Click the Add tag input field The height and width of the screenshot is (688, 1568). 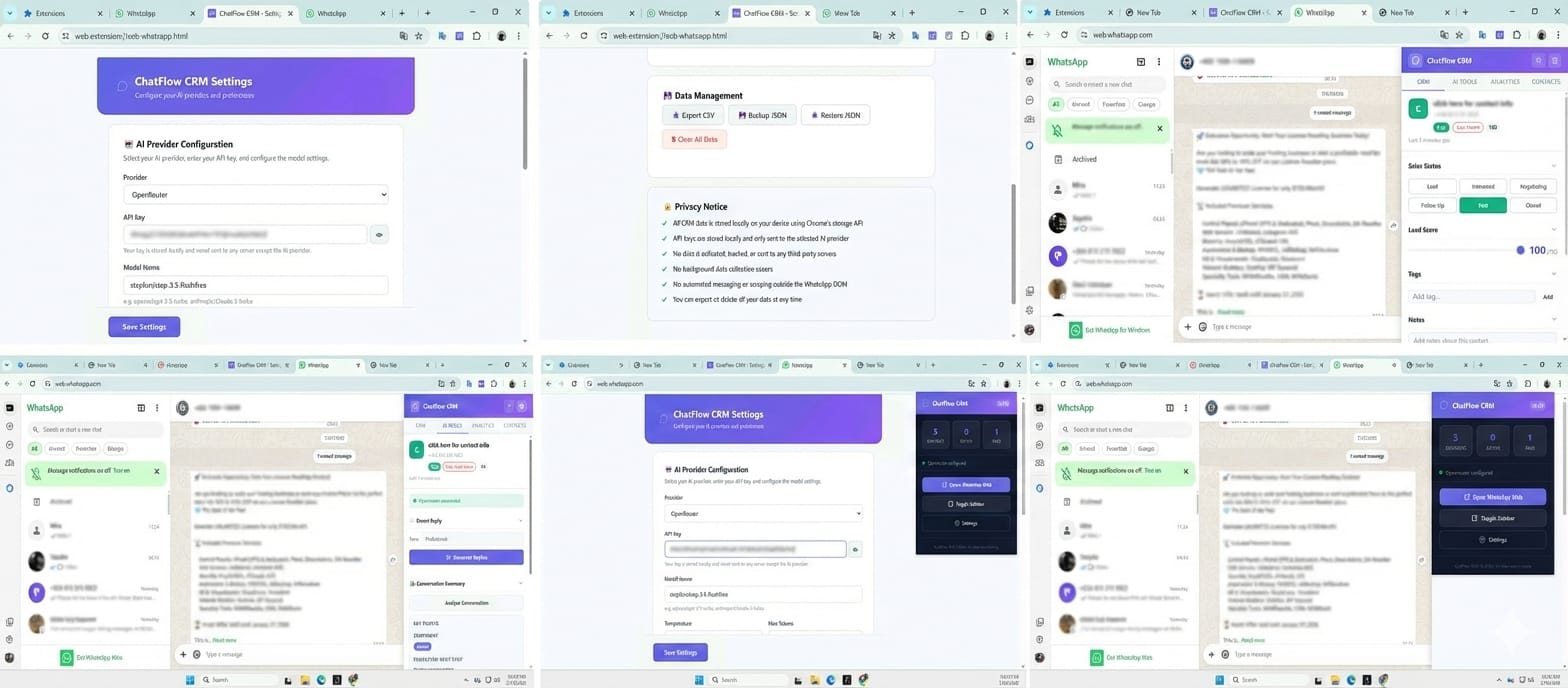1471,297
